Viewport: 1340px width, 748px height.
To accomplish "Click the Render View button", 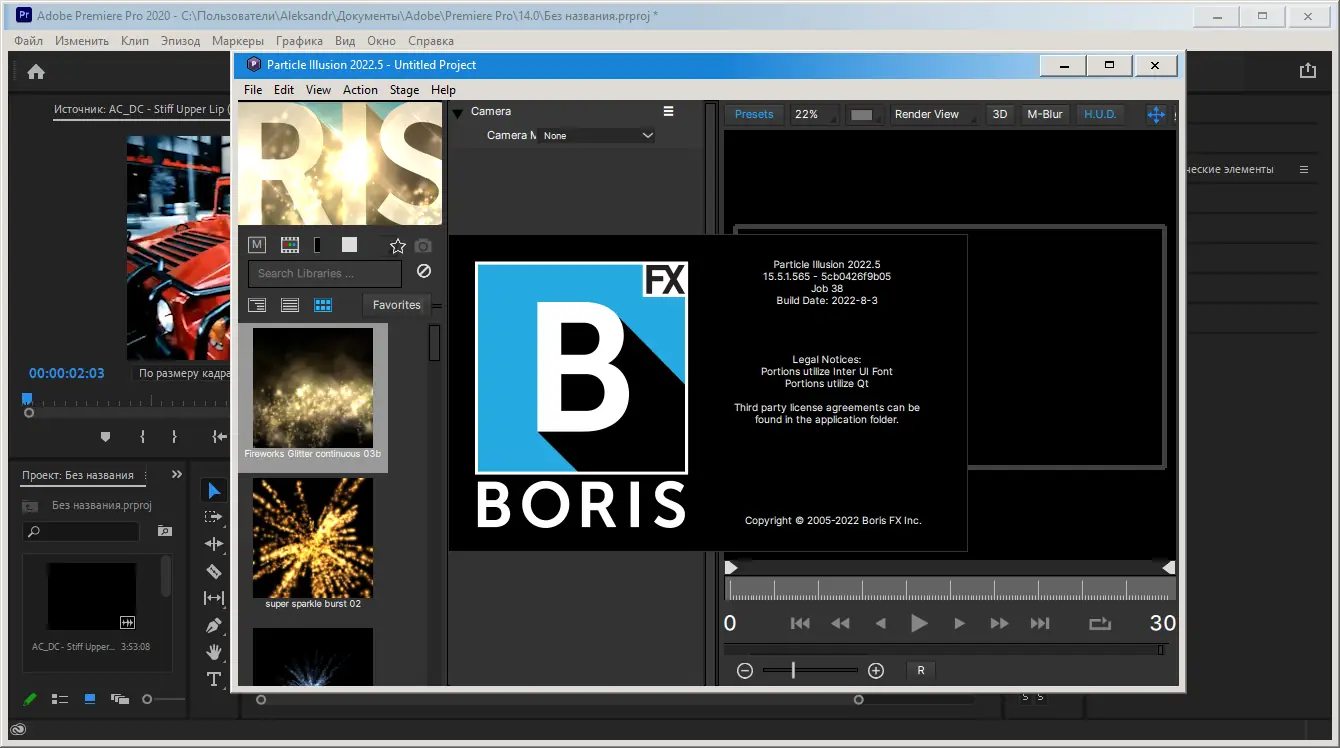I will [x=926, y=114].
